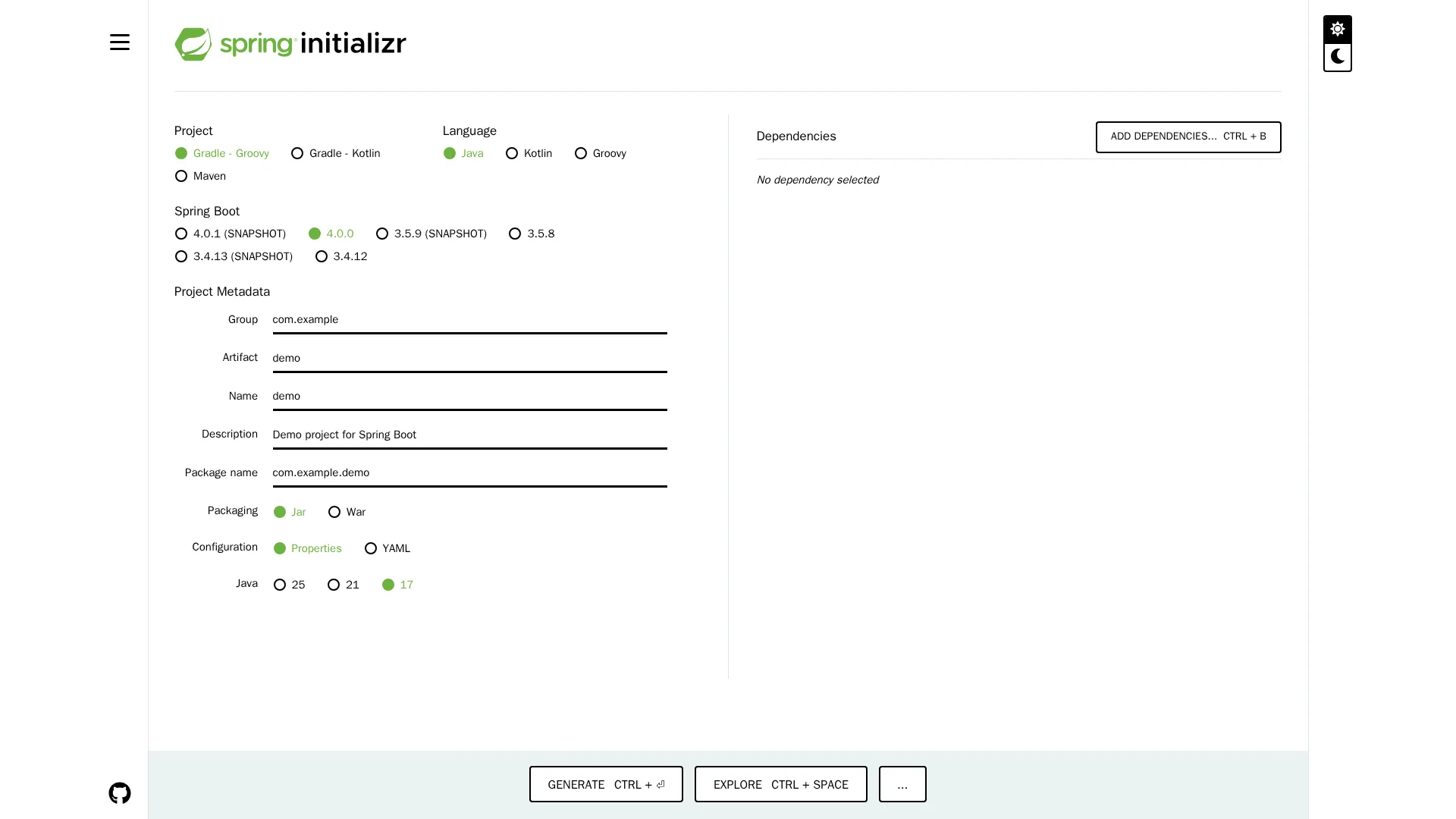The height and width of the screenshot is (819, 1456).
Task: Switch to dark theme with moon icon
Action: pos(1337,56)
